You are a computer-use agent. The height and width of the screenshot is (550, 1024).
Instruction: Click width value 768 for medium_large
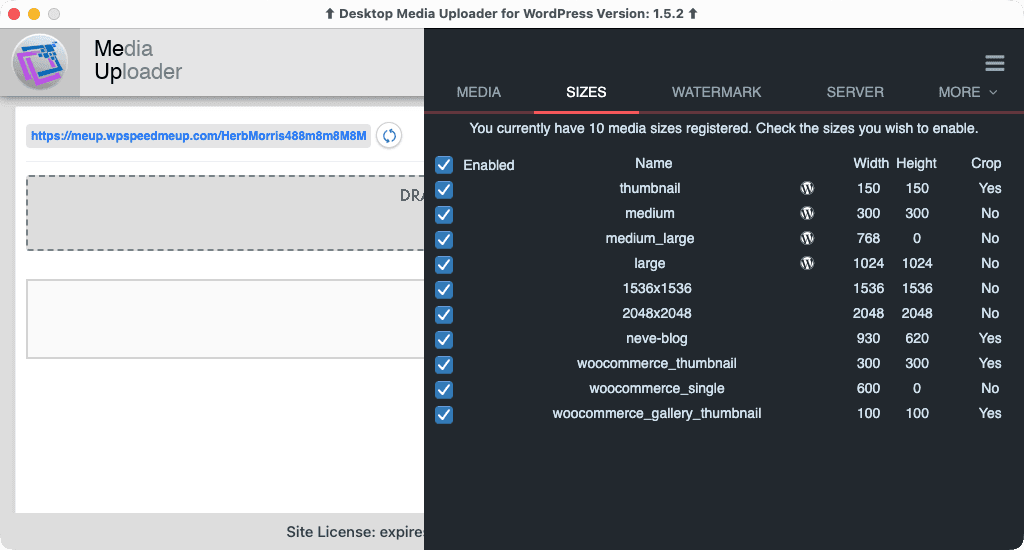tap(869, 238)
